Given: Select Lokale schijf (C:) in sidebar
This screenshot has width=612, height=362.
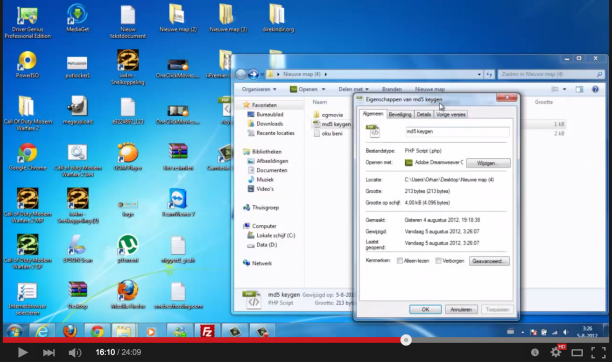Looking at the screenshot, I should 271,235.
